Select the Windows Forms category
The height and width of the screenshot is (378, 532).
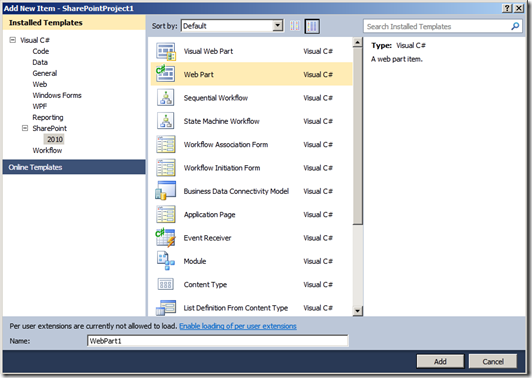click(57, 95)
